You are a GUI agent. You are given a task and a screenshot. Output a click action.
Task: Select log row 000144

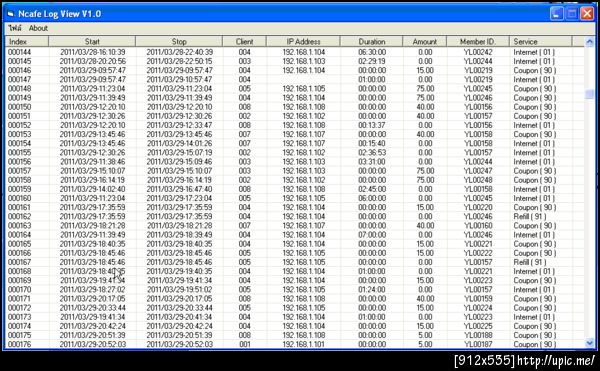coord(295,52)
